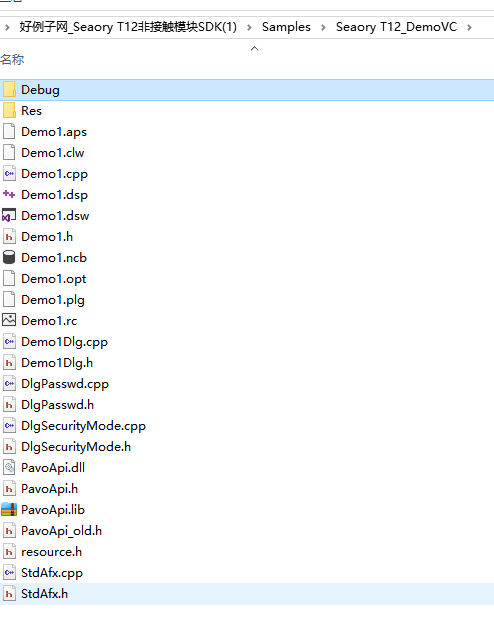The height and width of the screenshot is (631, 494).
Task: Click the PavoApi.h header icon
Action: click(9, 489)
